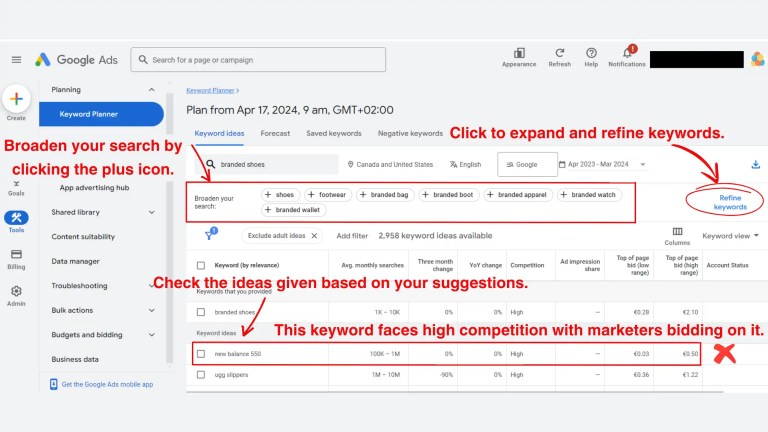Remove the Exclude adult ideas filter
The image size is (768, 432).
point(314,236)
